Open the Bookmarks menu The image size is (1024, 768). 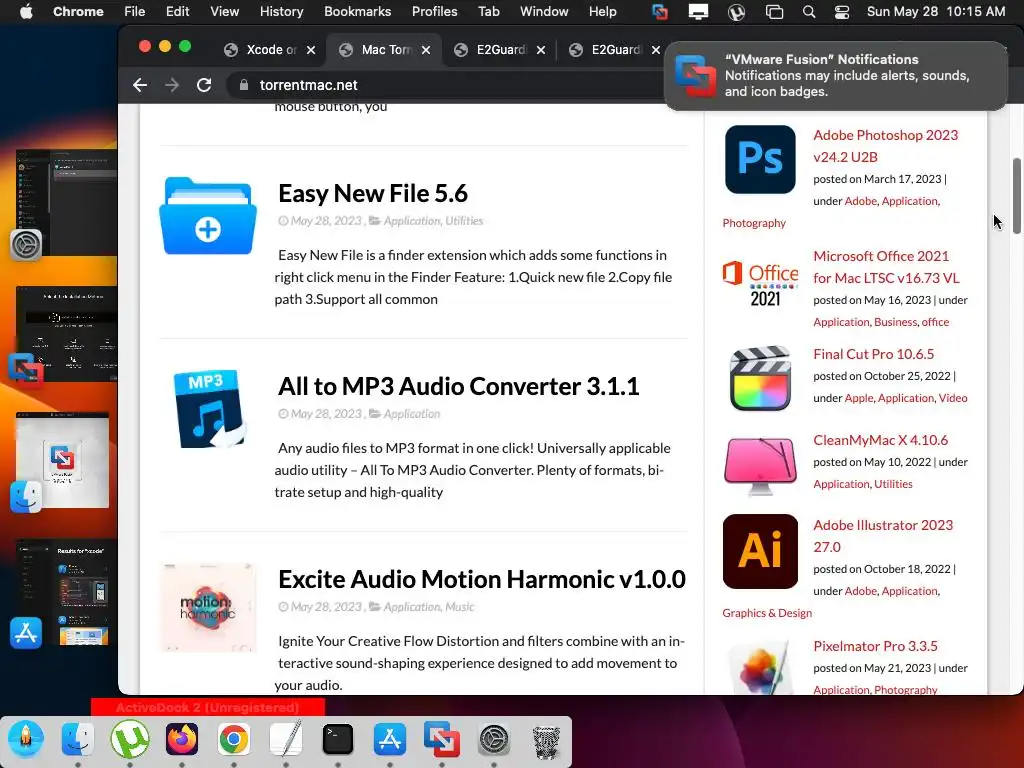357,11
